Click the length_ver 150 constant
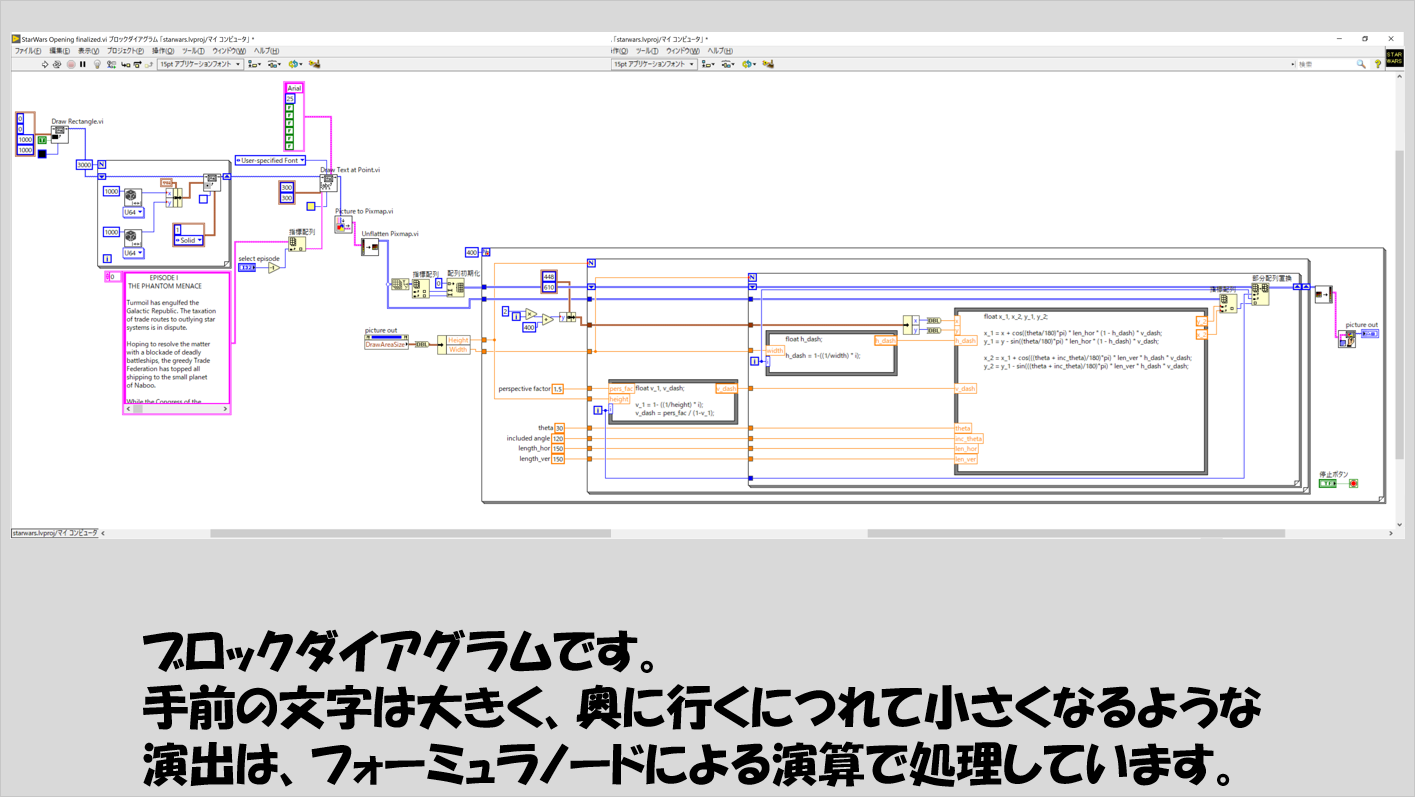The image size is (1415, 797). pyautogui.click(x=558, y=459)
